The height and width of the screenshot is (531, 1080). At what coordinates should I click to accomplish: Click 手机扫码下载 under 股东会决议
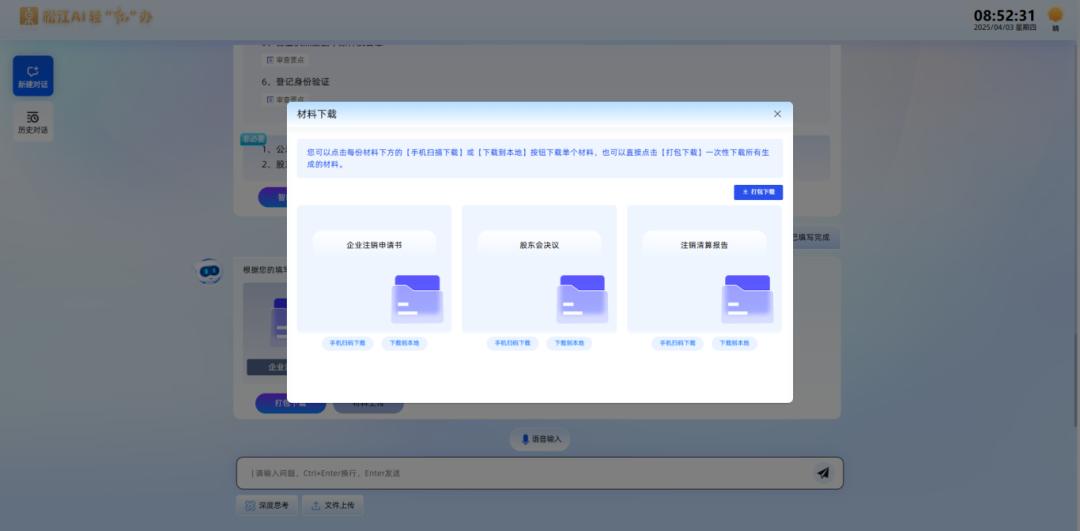pyautogui.click(x=513, y=343)
